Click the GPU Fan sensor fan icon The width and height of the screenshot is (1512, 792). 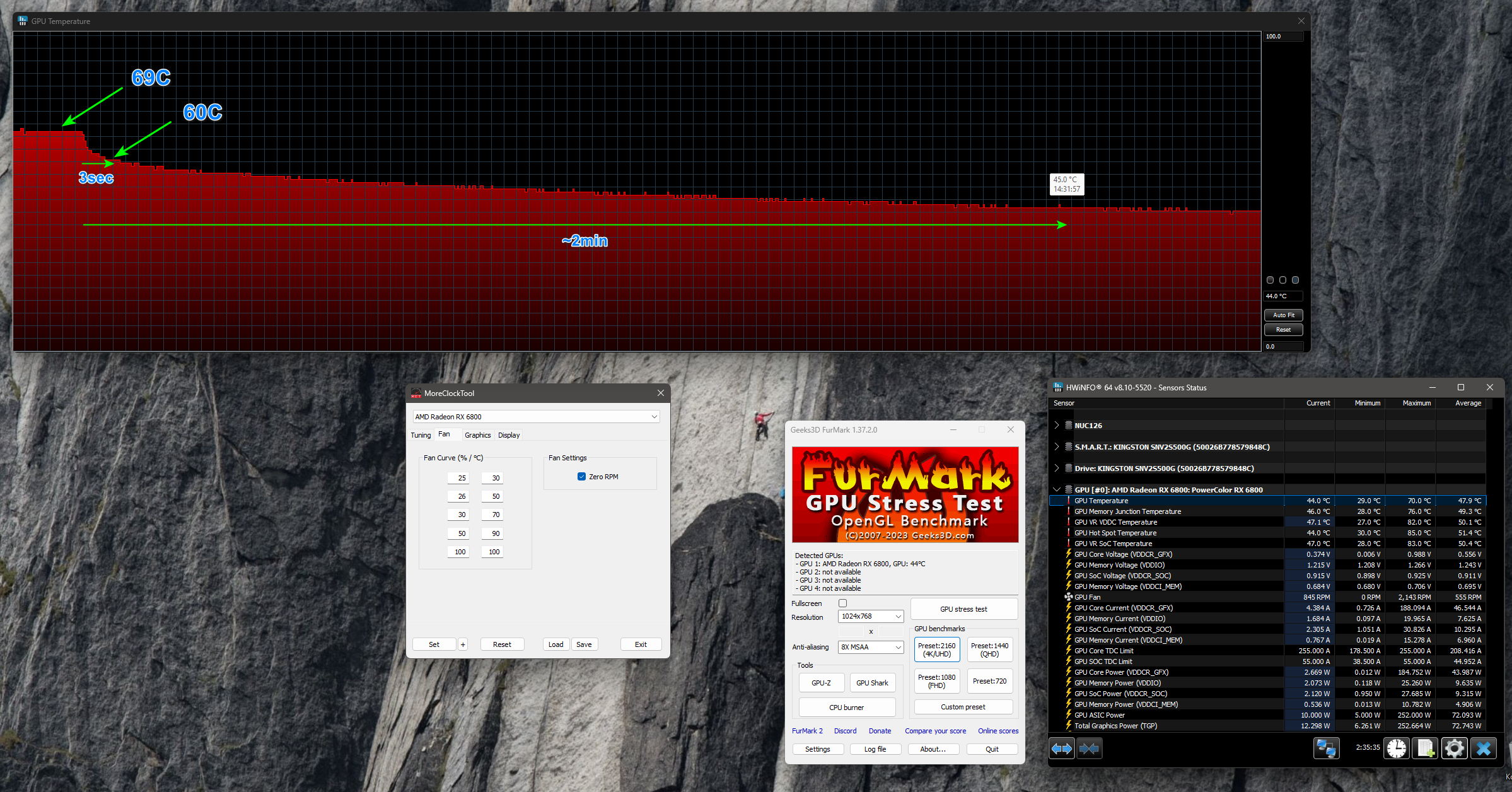point(1069,597)
